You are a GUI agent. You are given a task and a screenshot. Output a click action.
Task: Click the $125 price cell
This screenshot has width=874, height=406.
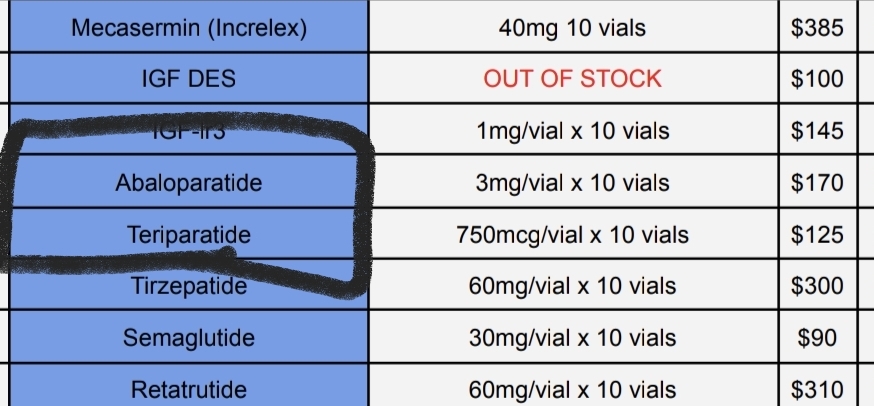[x=817, y=236]
